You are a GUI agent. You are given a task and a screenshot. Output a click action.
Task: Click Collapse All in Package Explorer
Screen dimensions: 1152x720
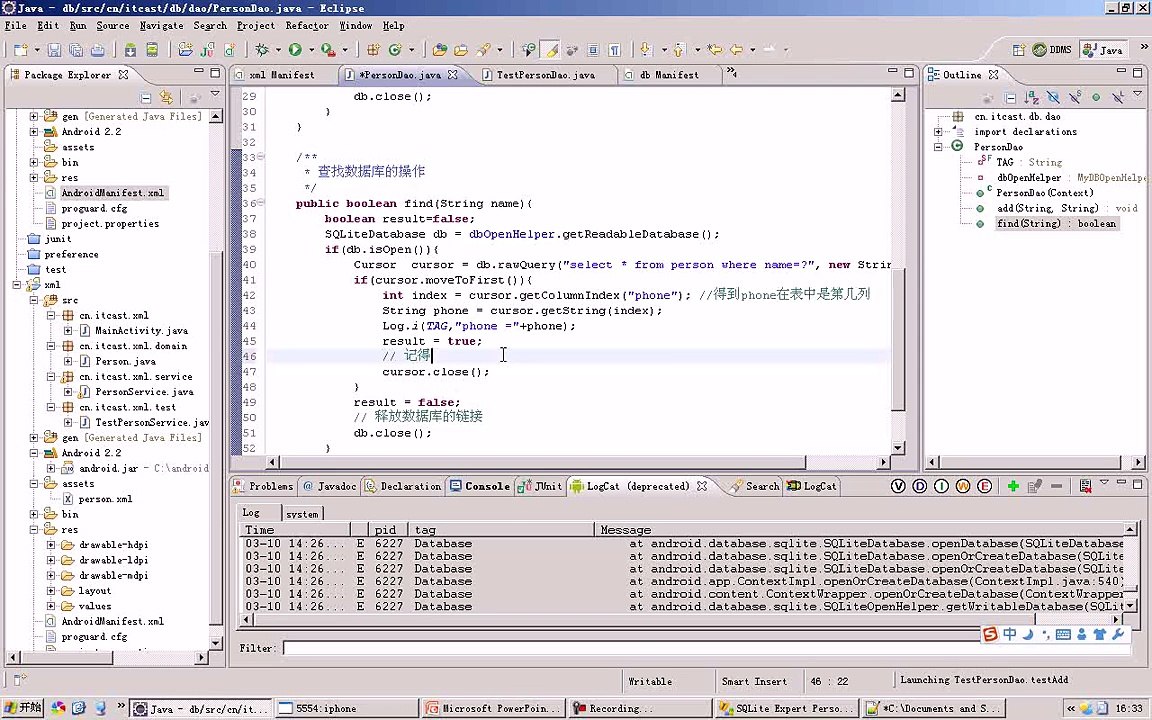tap(145, 98)
